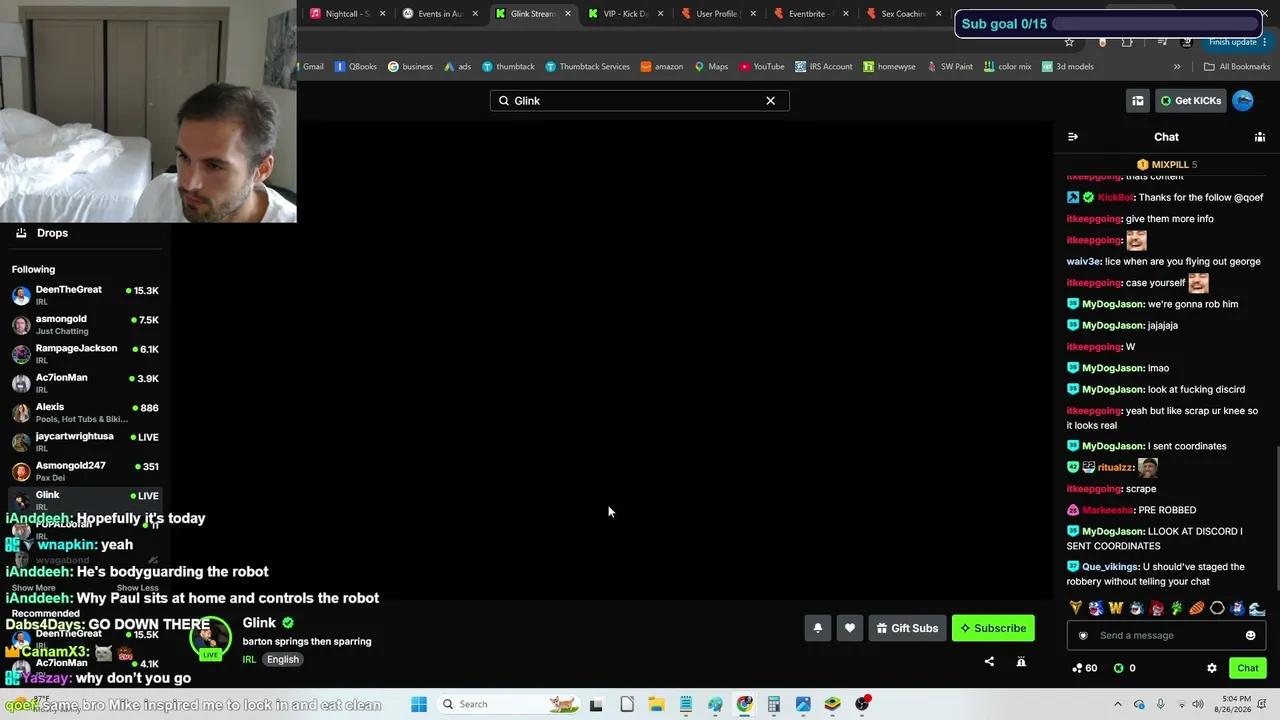
Task: Click the Glink search input box
Action: pos(639,101)
